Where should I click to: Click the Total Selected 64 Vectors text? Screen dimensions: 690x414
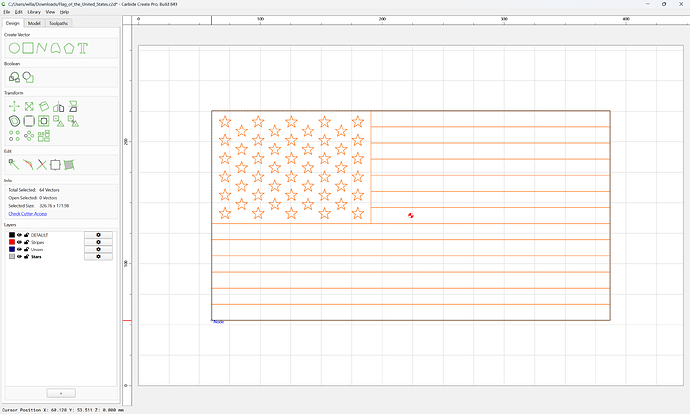coord(34,190)
